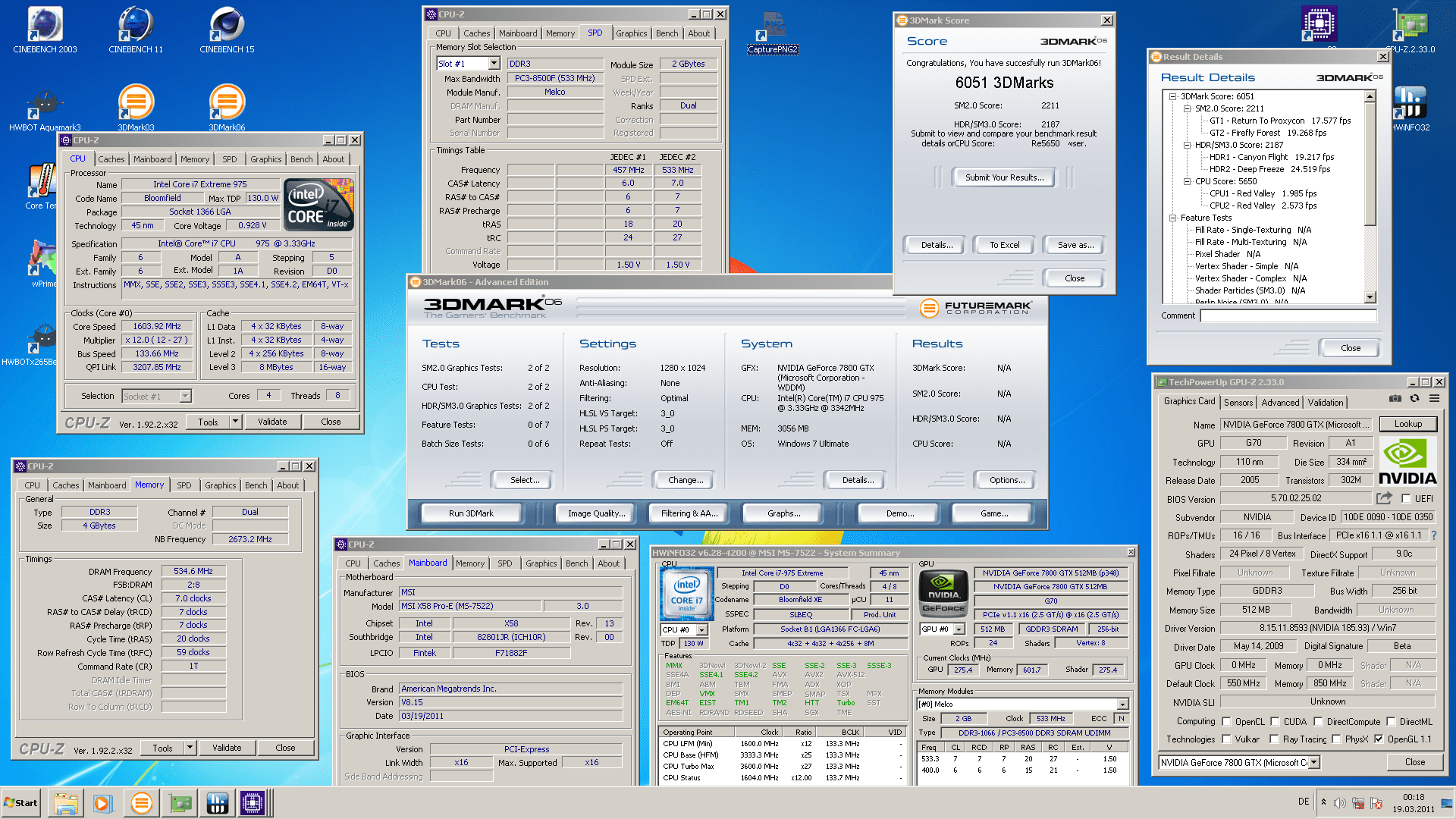Viewport: 1456px width, 819px height.
Task: Open the file explorer taskbar icon
Action: tap(66, 803)
